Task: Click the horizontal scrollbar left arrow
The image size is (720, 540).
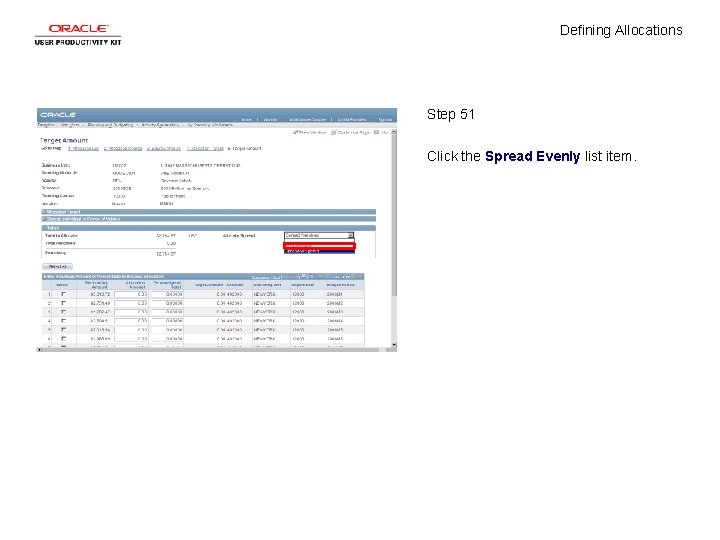Action: pyautogui.click(x=39, y=350)
